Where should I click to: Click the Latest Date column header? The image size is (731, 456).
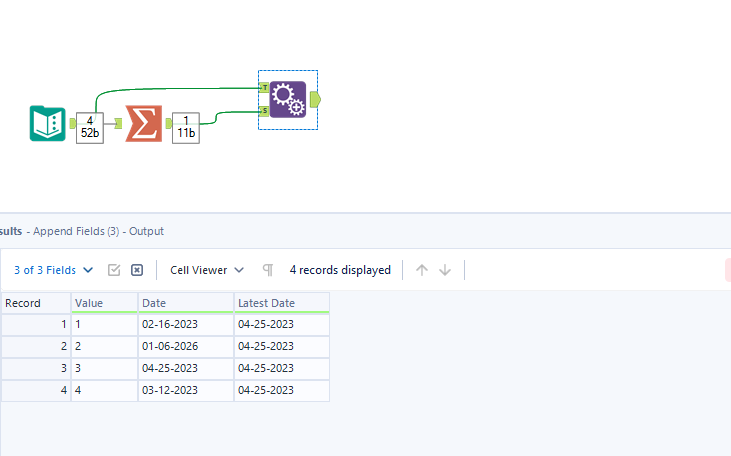point(282,303)
